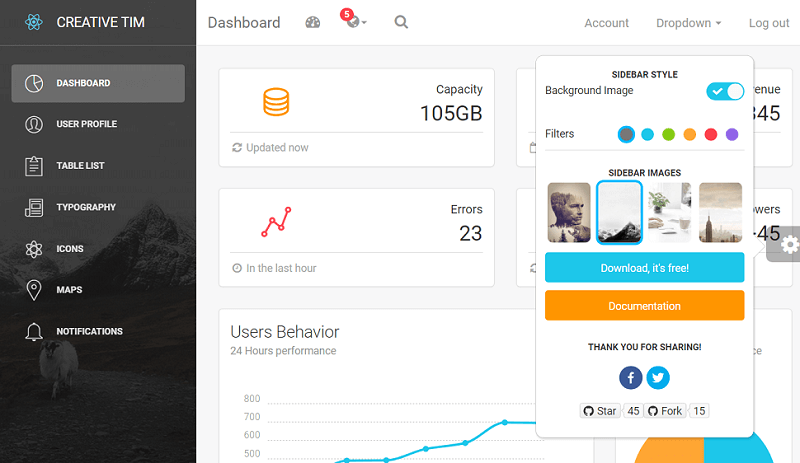Click the Creative Tim React logo icon
800x463 pixels.
34,22
